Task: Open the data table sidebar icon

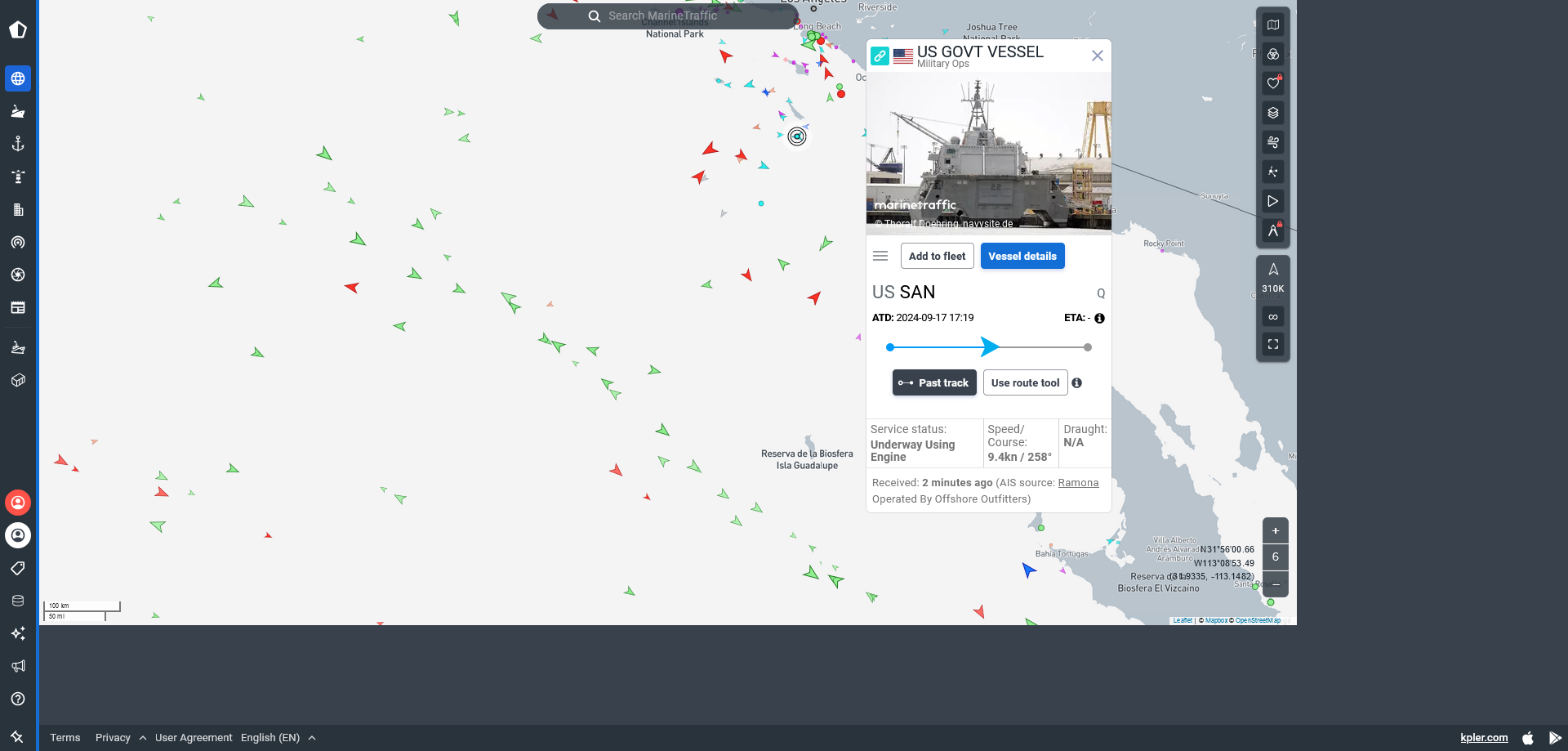Action: tap(18, 307)
